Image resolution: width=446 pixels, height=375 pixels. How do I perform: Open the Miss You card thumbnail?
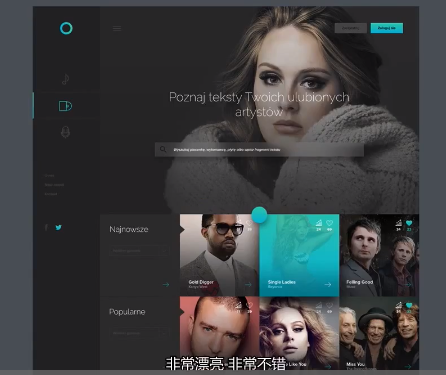379,333
